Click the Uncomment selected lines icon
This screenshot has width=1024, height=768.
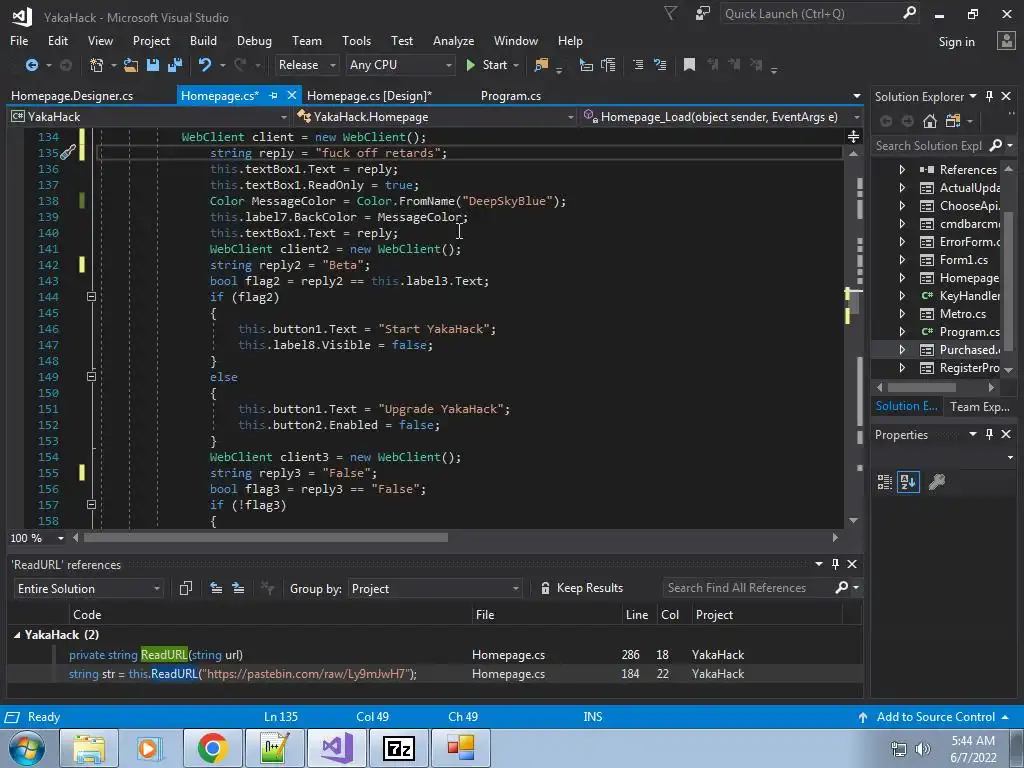[660, 65]
